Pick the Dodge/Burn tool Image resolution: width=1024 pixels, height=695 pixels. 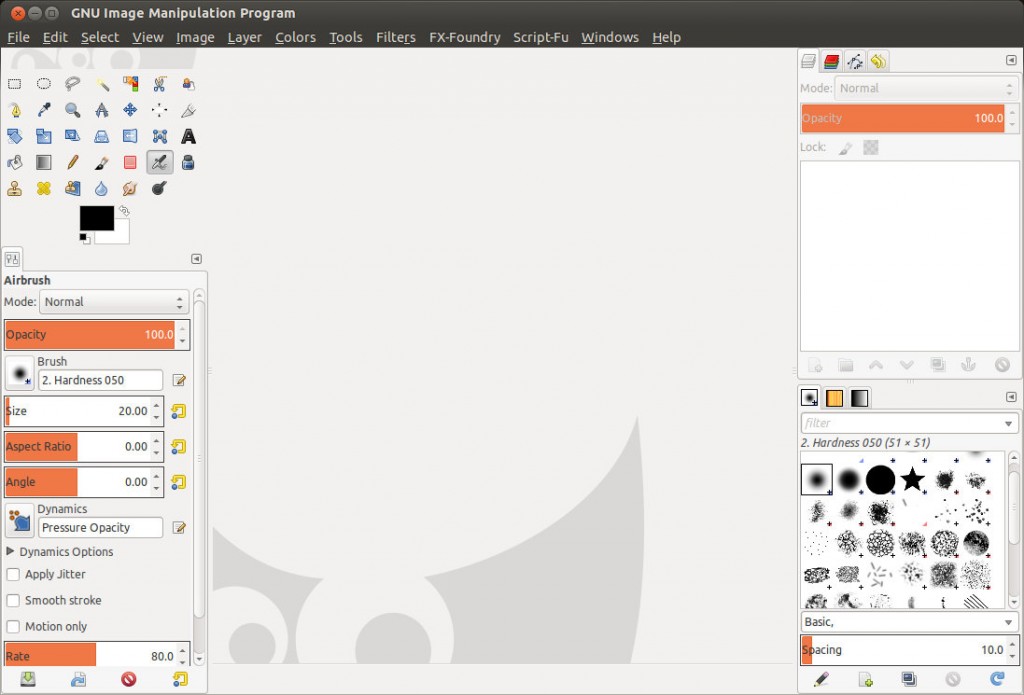pyautogui.click(x=159, y=188)
